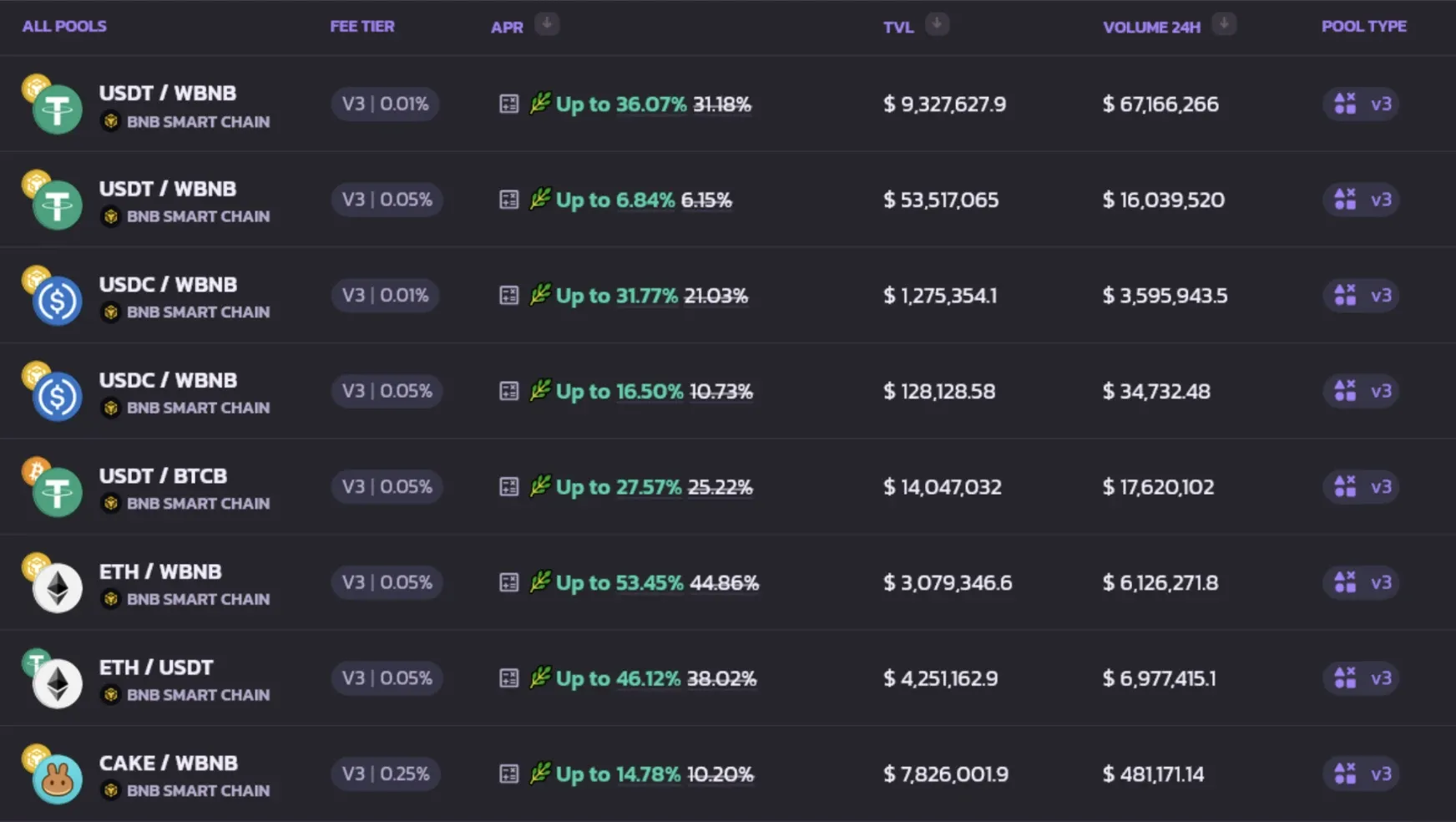
Task: Click the ETH / USDT token pair logo
Action: coord(52,678)
